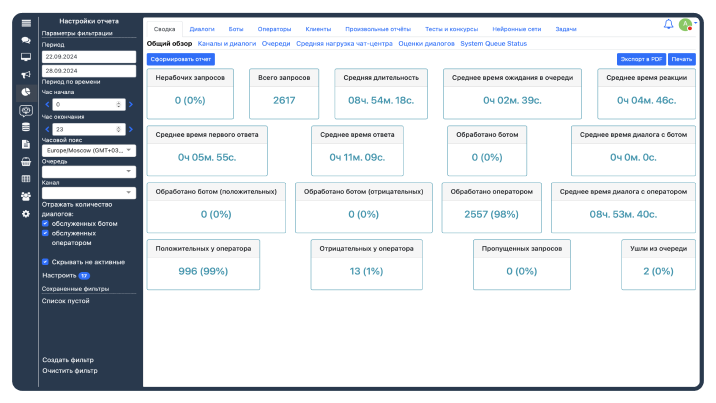Open the Очереди subtab
Screen dimensions: 716x403
coord(276,44)
